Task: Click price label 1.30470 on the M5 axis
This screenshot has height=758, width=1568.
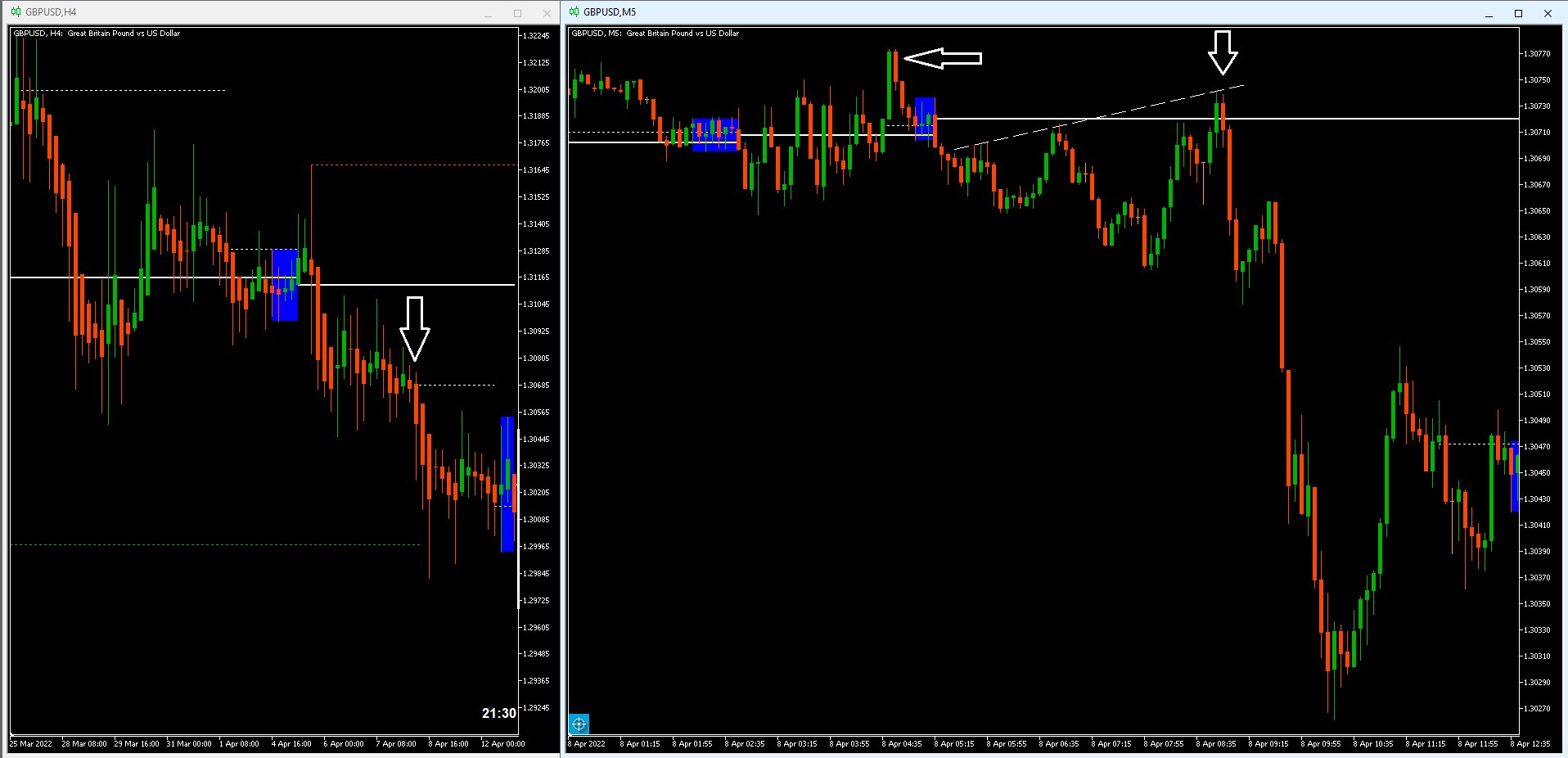Action: tap(1537, 447)
